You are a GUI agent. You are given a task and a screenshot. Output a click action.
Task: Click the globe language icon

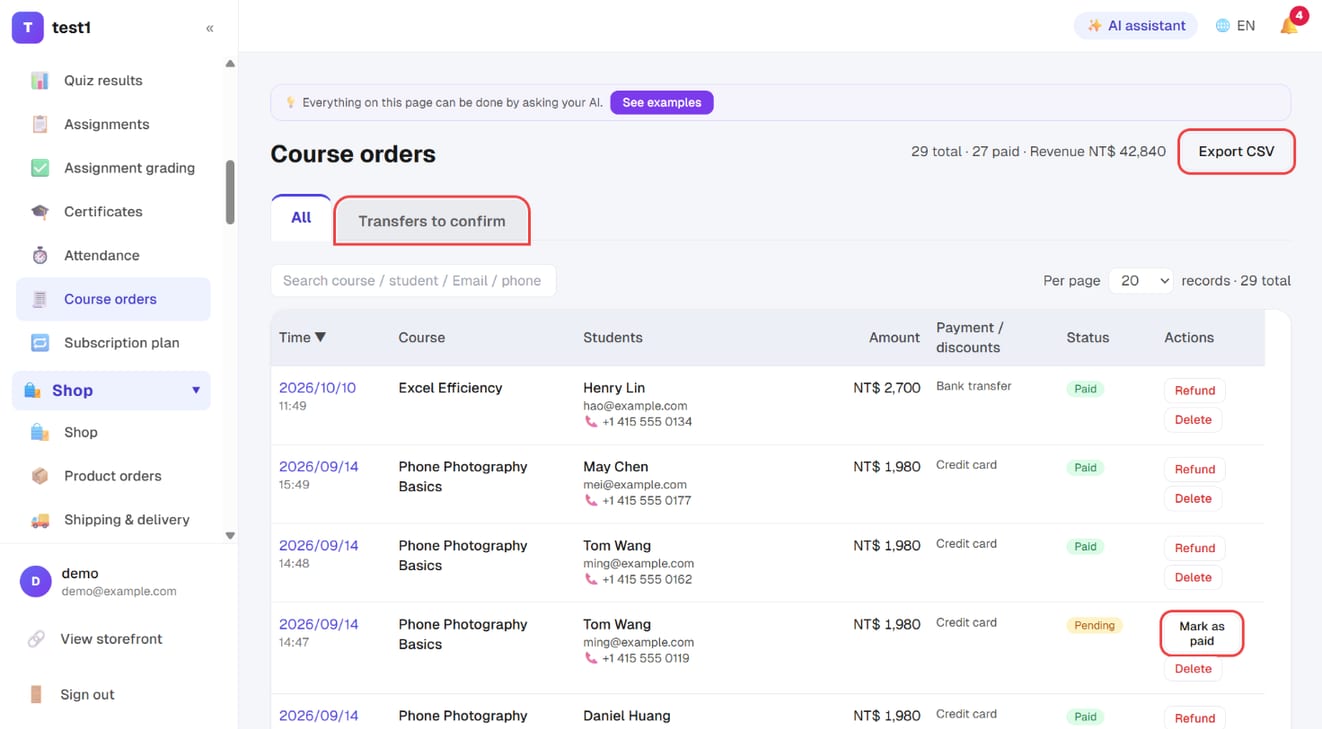pyautogui.click(x=1222, y=26)
